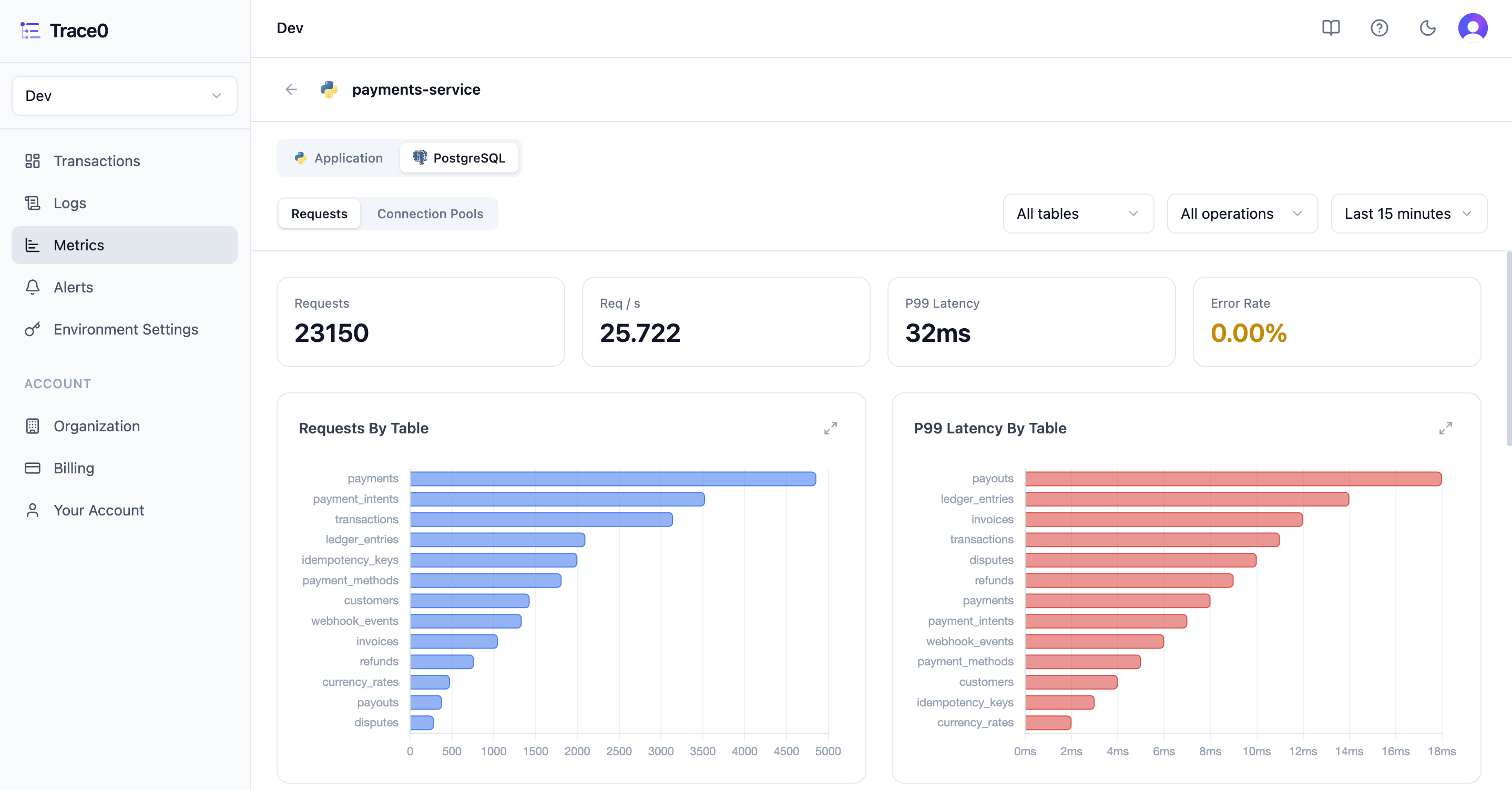
Task: Click the P99 Latency 32ms card
Action: [1031, 322]
